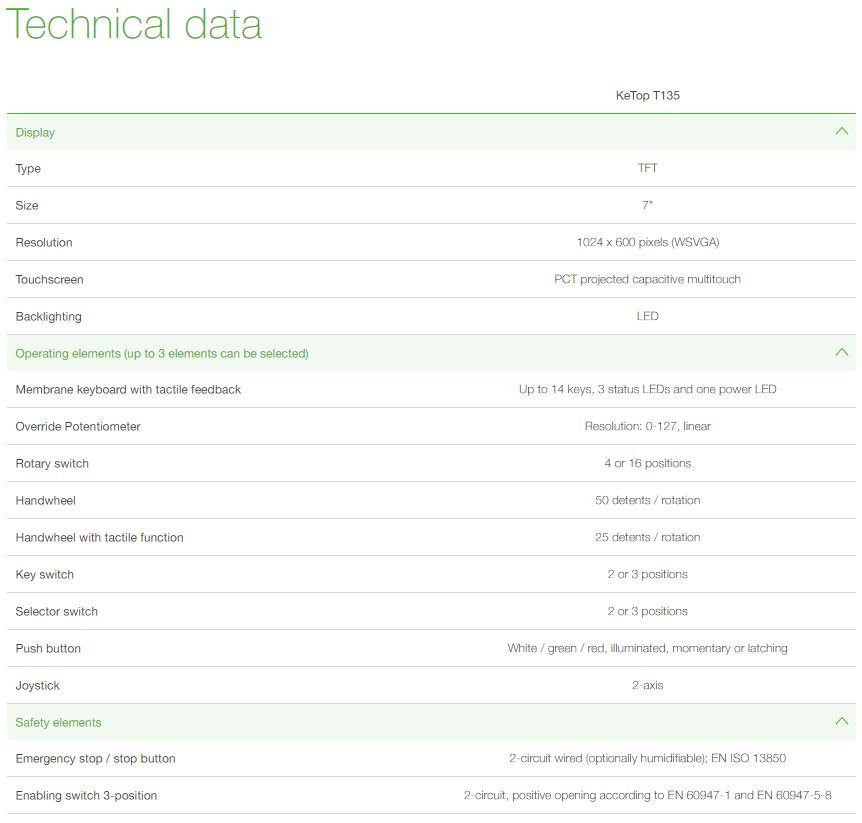
Task: Collapse the Safety elements section chevron
Action: tap(841, 721)
